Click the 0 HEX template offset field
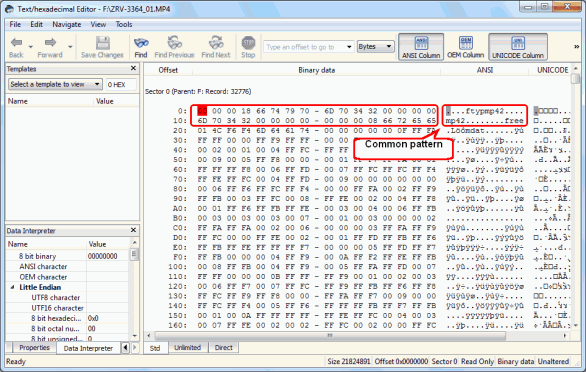The width and height of the screenshot is (586, 372). 121,84
